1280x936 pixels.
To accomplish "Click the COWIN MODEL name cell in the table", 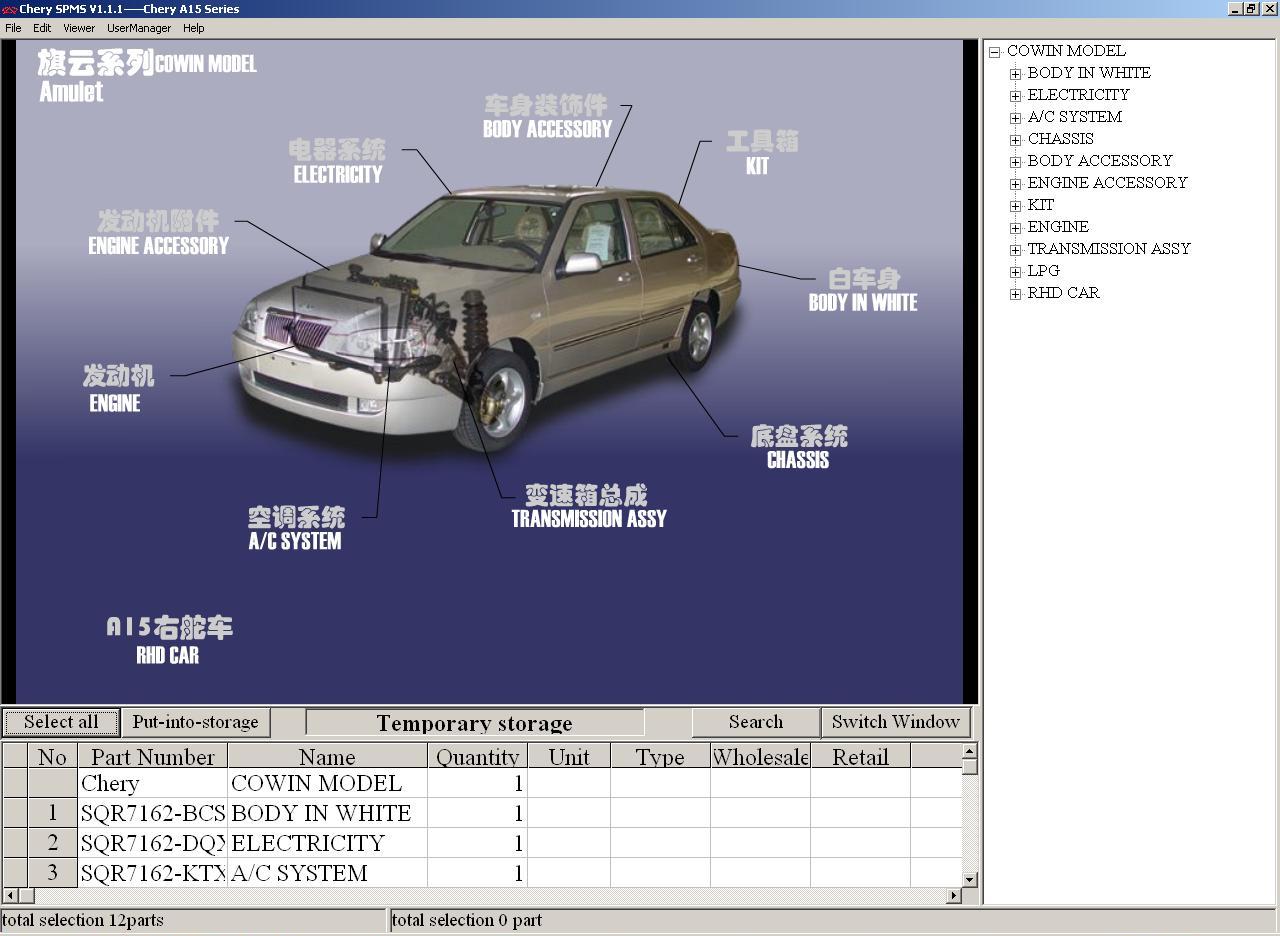I will click(x=327, y=783).
